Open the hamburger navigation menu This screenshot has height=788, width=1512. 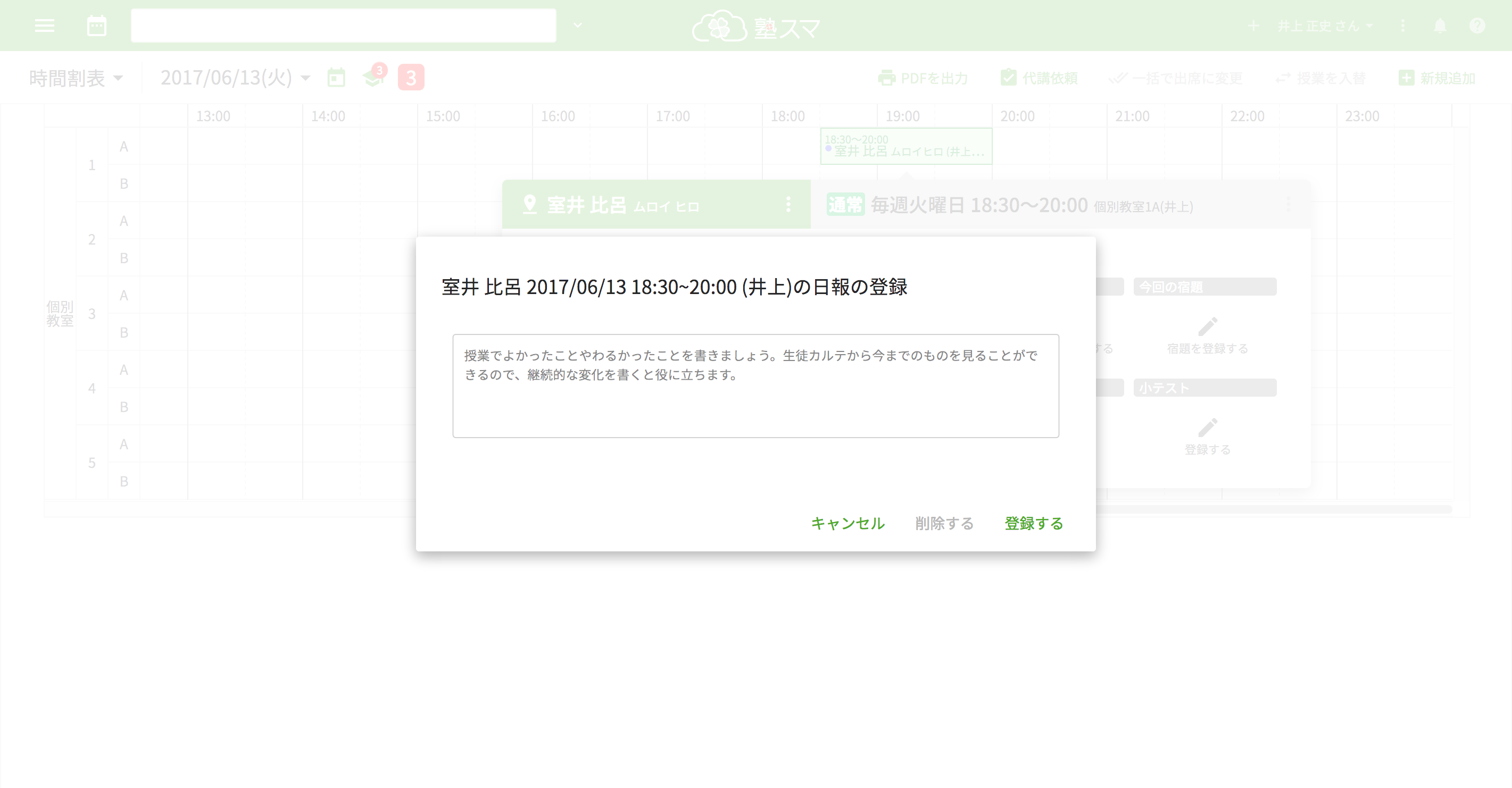pos(44,26)
